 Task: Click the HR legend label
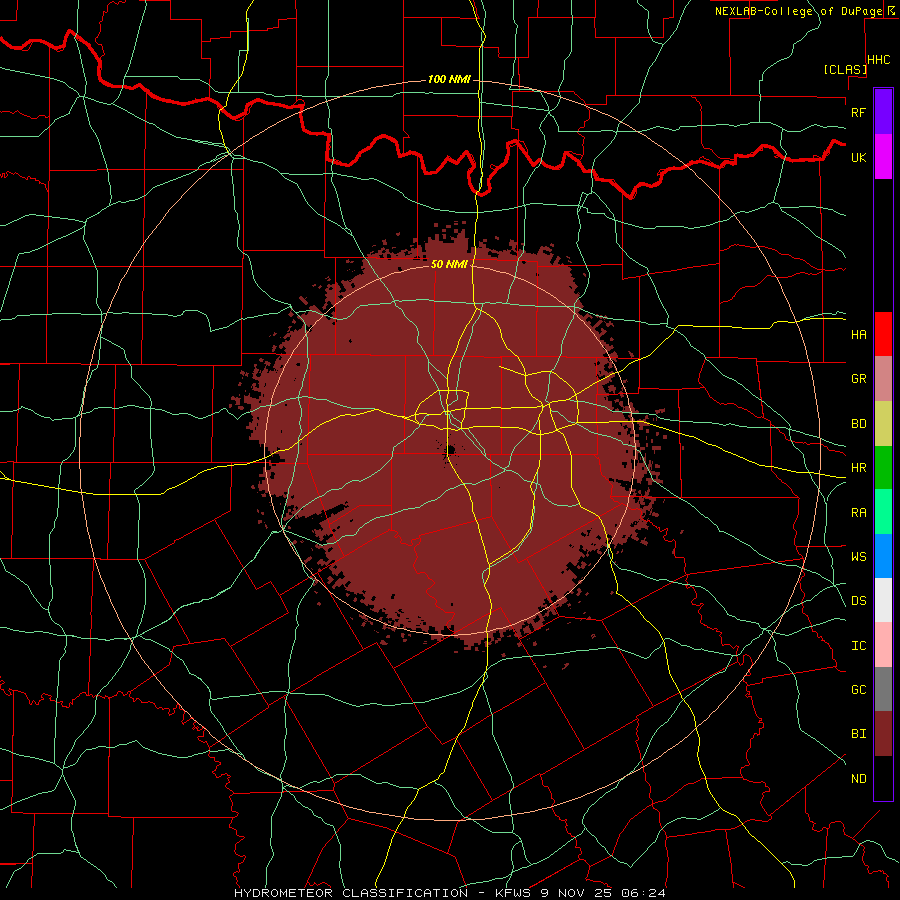point(858,468)
